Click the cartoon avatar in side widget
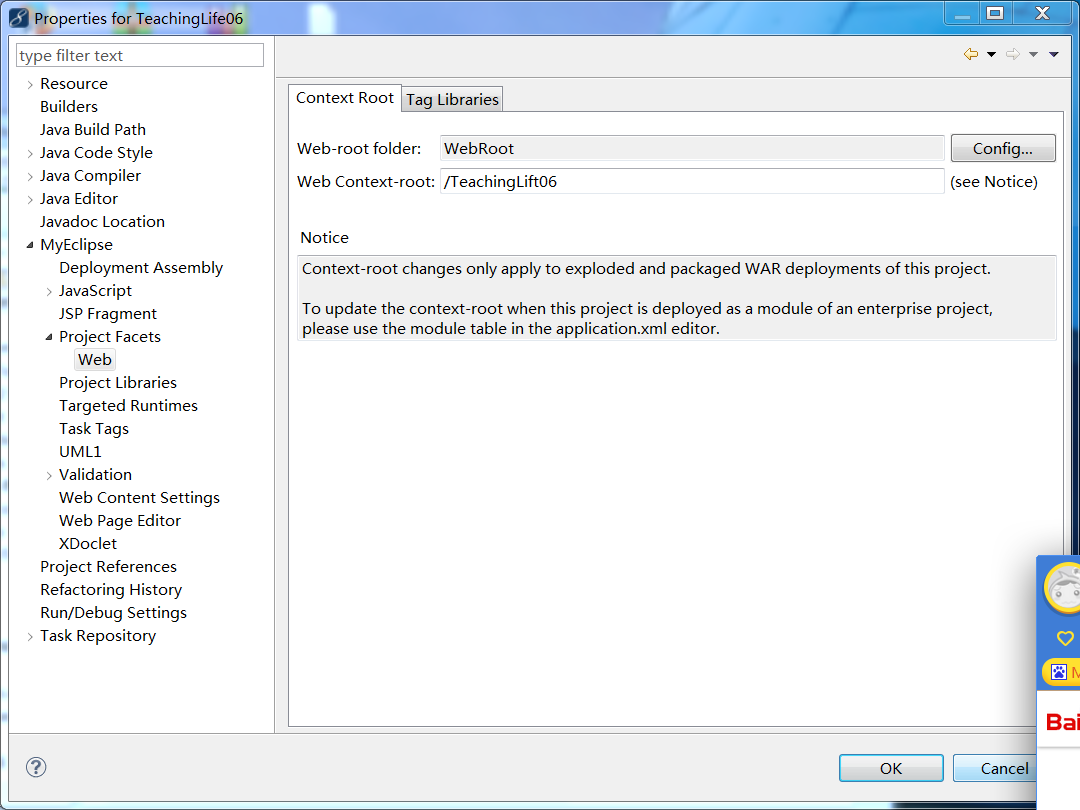This screenshot has width=1080, height=810. 1063,588
